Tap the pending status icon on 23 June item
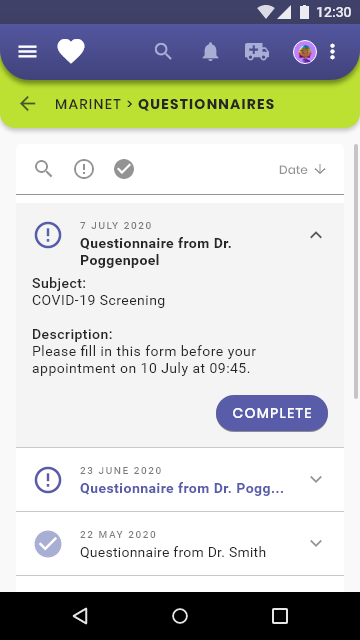360x640 pixels. 48,480
